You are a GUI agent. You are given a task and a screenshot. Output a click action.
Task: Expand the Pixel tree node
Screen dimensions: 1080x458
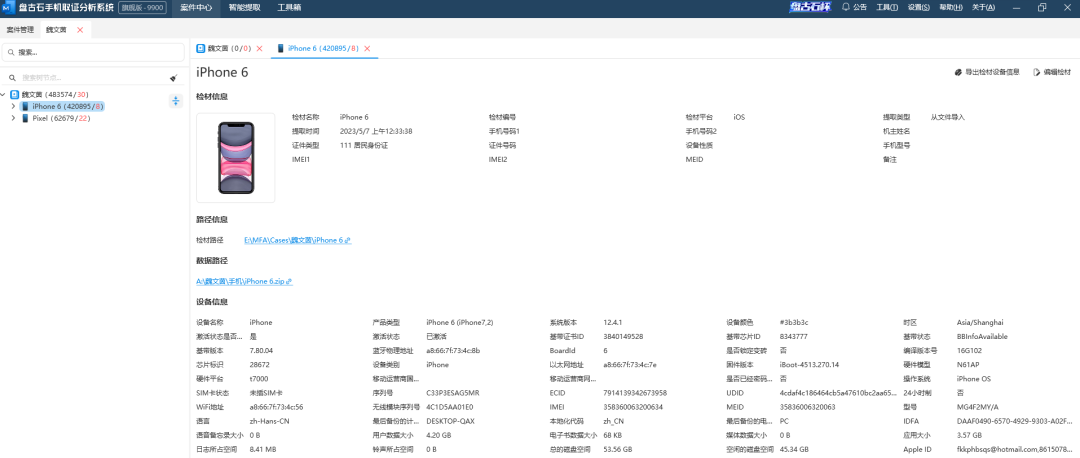click(x=13, y=118)
